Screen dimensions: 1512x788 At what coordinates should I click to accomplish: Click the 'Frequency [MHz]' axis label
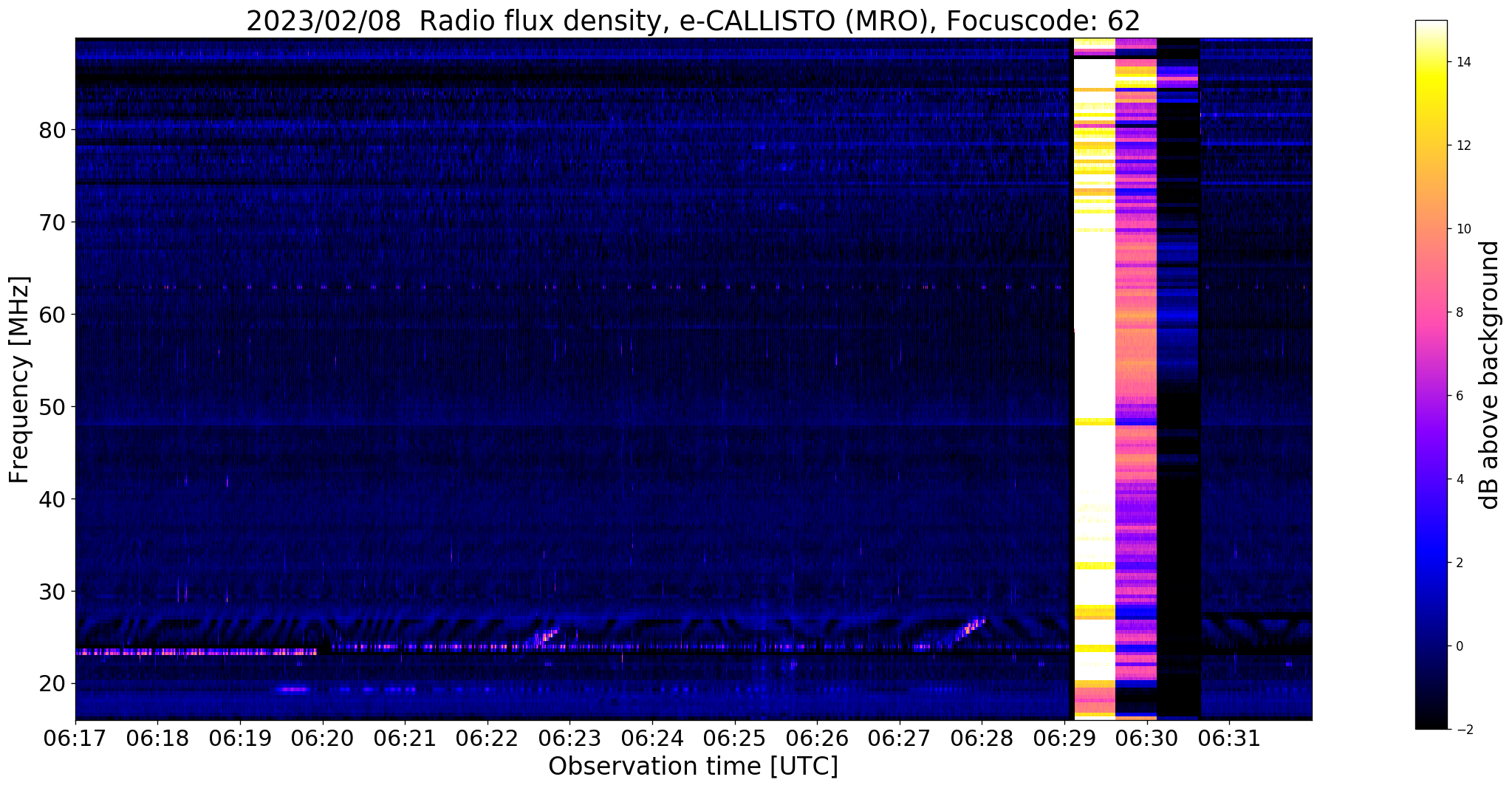20,379
